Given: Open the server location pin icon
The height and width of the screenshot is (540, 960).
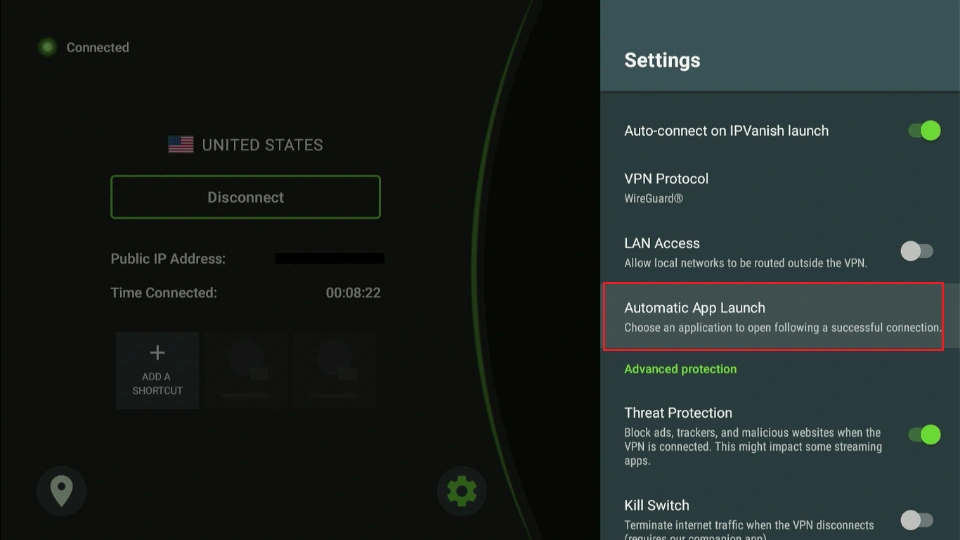Looking at the screenshot, I should [62, 491].
